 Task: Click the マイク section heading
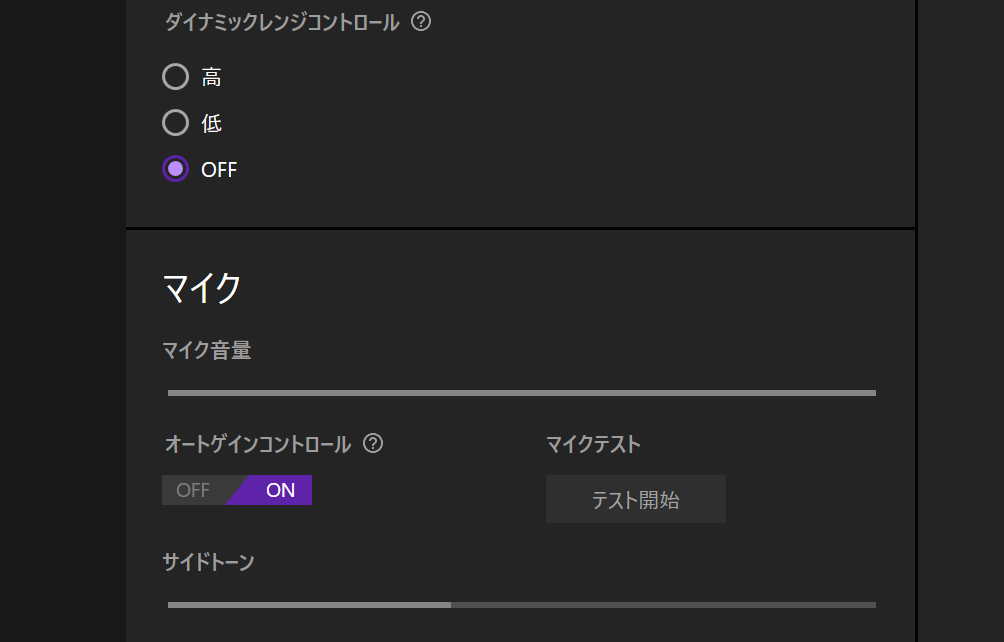(x=202, y=288)
